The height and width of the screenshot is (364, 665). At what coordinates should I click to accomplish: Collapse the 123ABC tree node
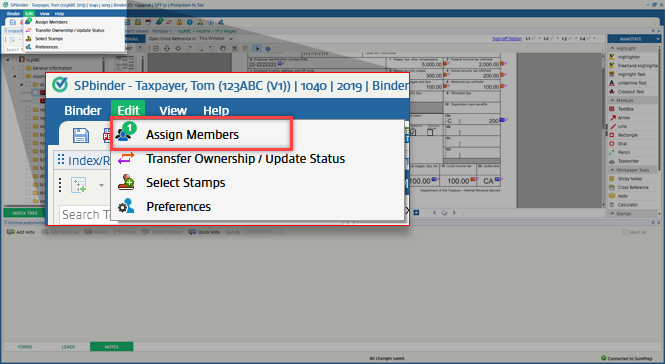click(x=7, y=60)
